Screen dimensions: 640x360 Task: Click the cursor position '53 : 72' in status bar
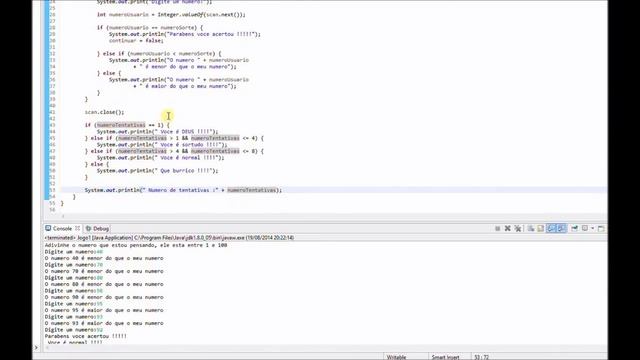click(482, 357)
